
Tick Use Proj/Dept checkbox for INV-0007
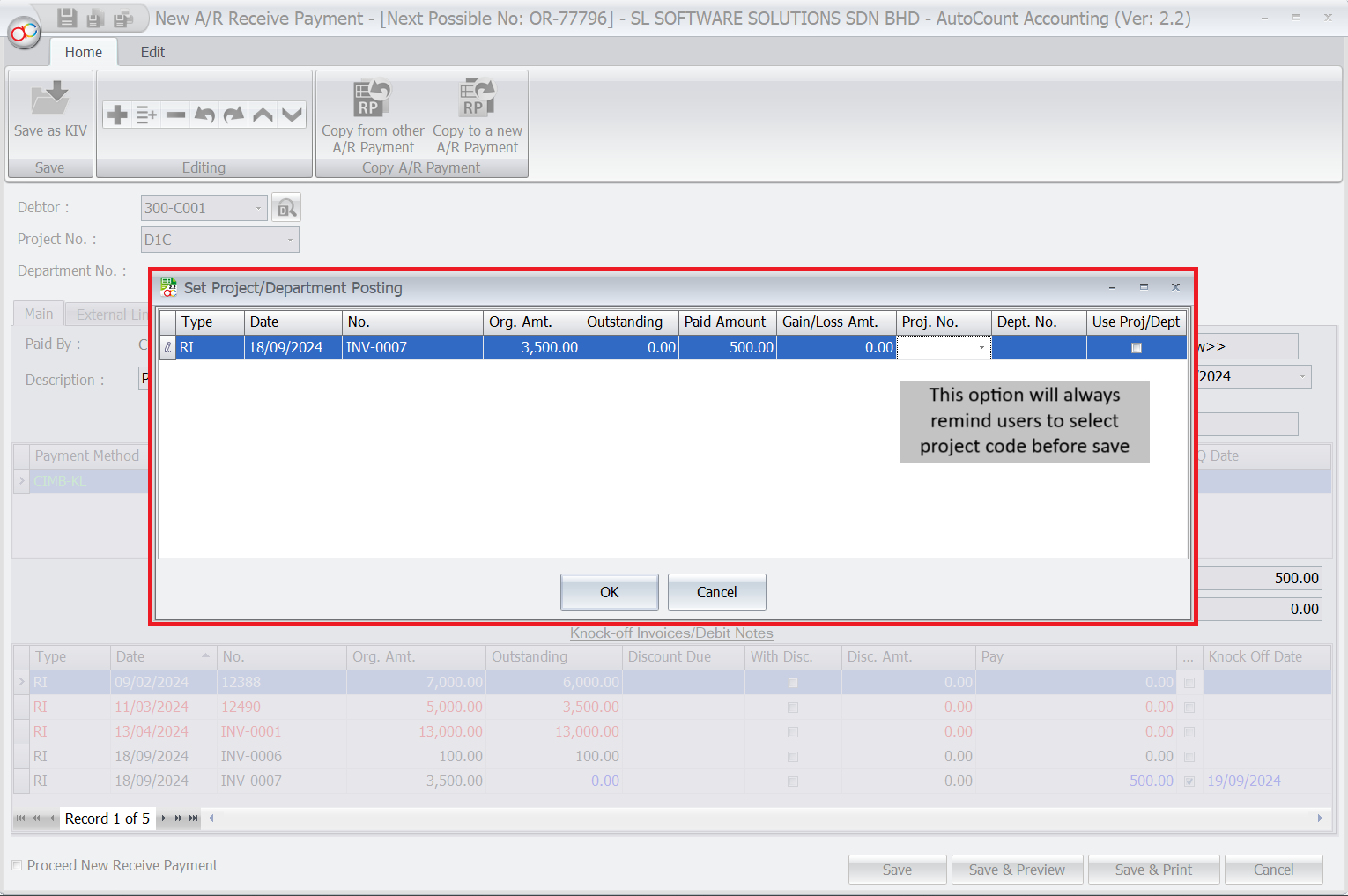coord(1136,348)
